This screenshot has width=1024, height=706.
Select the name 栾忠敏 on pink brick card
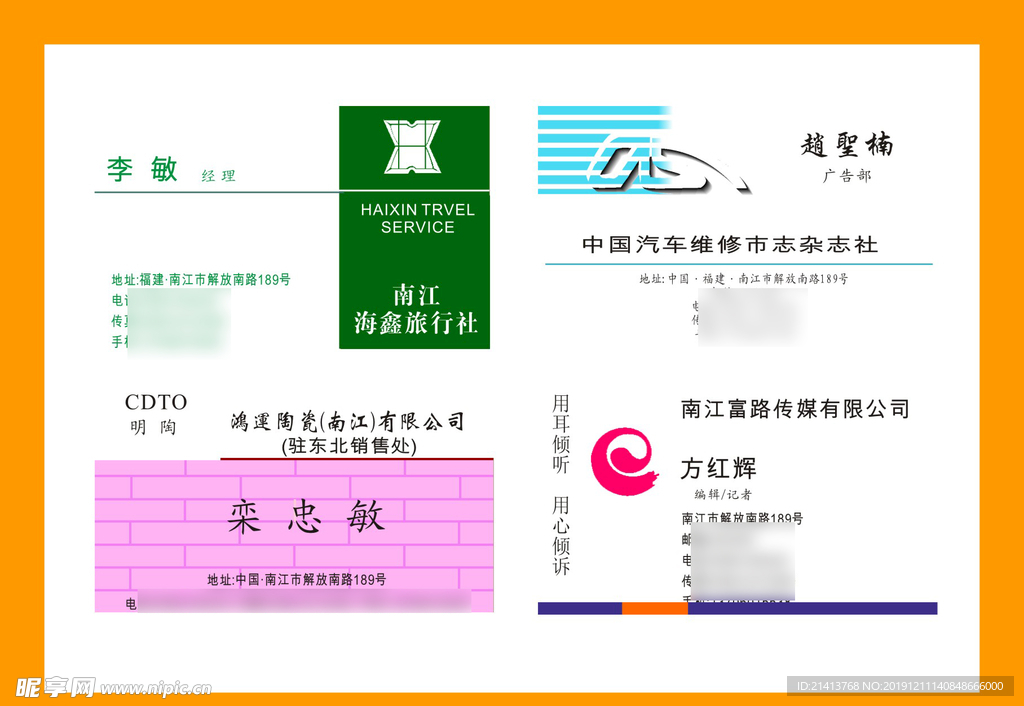point(305,517)
